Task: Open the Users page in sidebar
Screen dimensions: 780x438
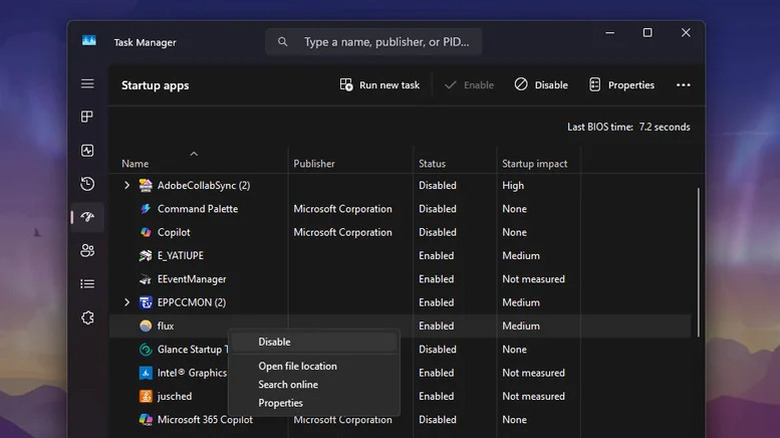Action: [x=88, y=251]
